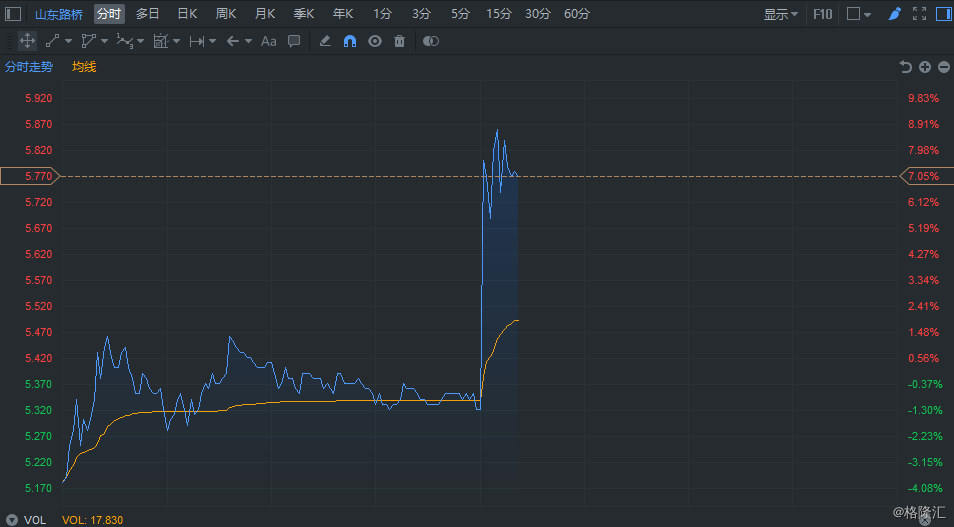Switch to the 年K tab
The height and width of the screenshot is (527, 954).
tap(343, 13)
